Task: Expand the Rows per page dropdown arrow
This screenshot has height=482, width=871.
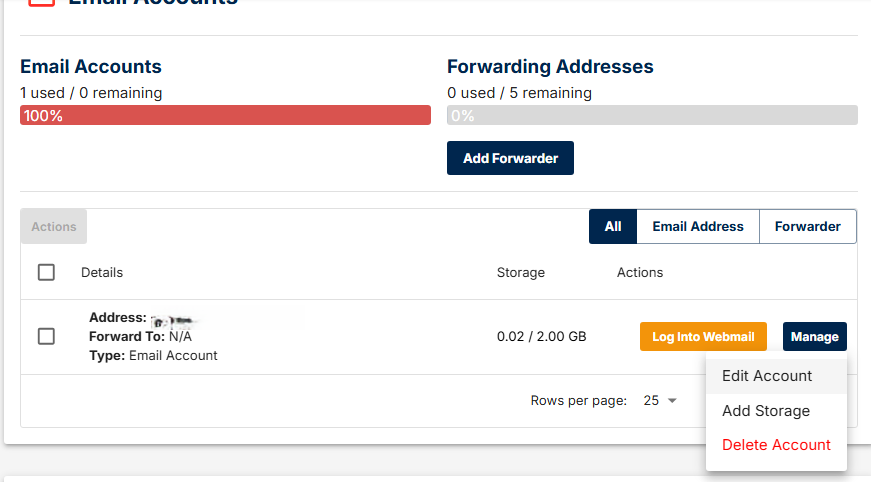Action: [672, 401]
